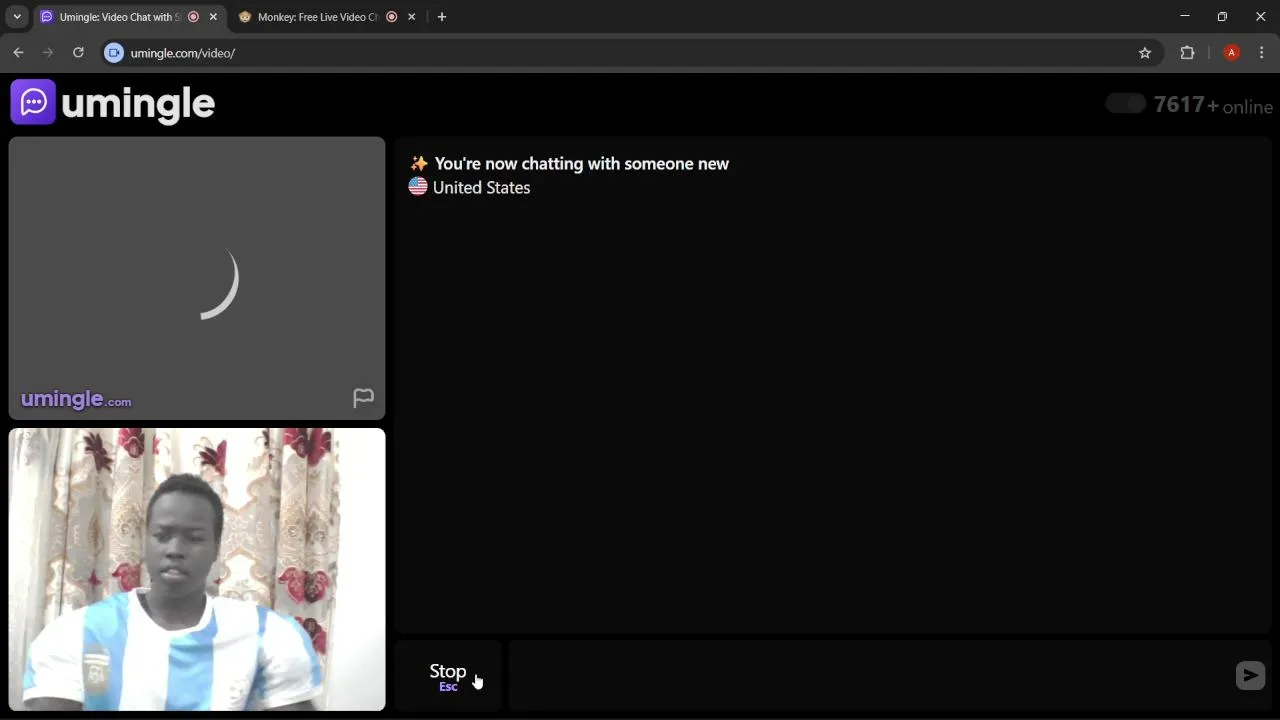Restore down the browser window
1280x720 pixels.
pos(1222,16)
